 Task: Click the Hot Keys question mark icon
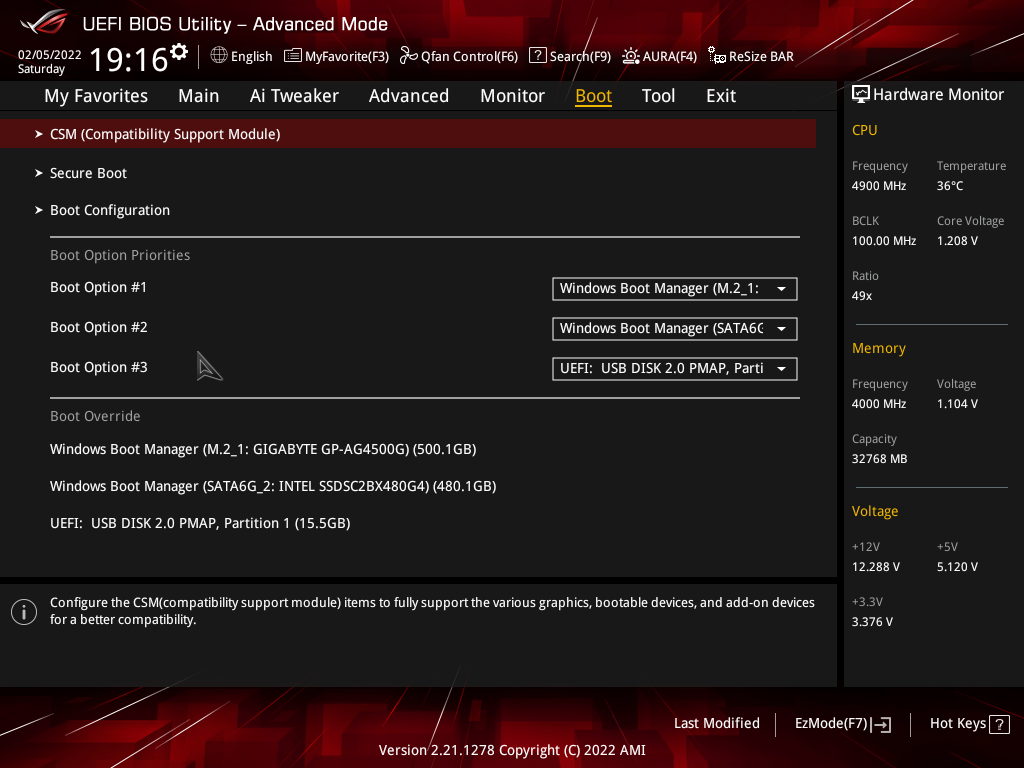pyautogui.click(x=999, y=724)
